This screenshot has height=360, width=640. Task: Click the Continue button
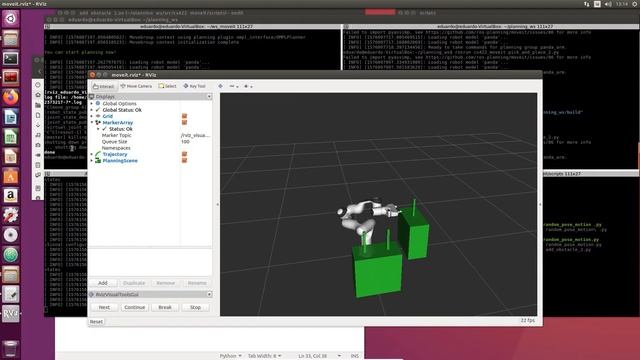135,307
